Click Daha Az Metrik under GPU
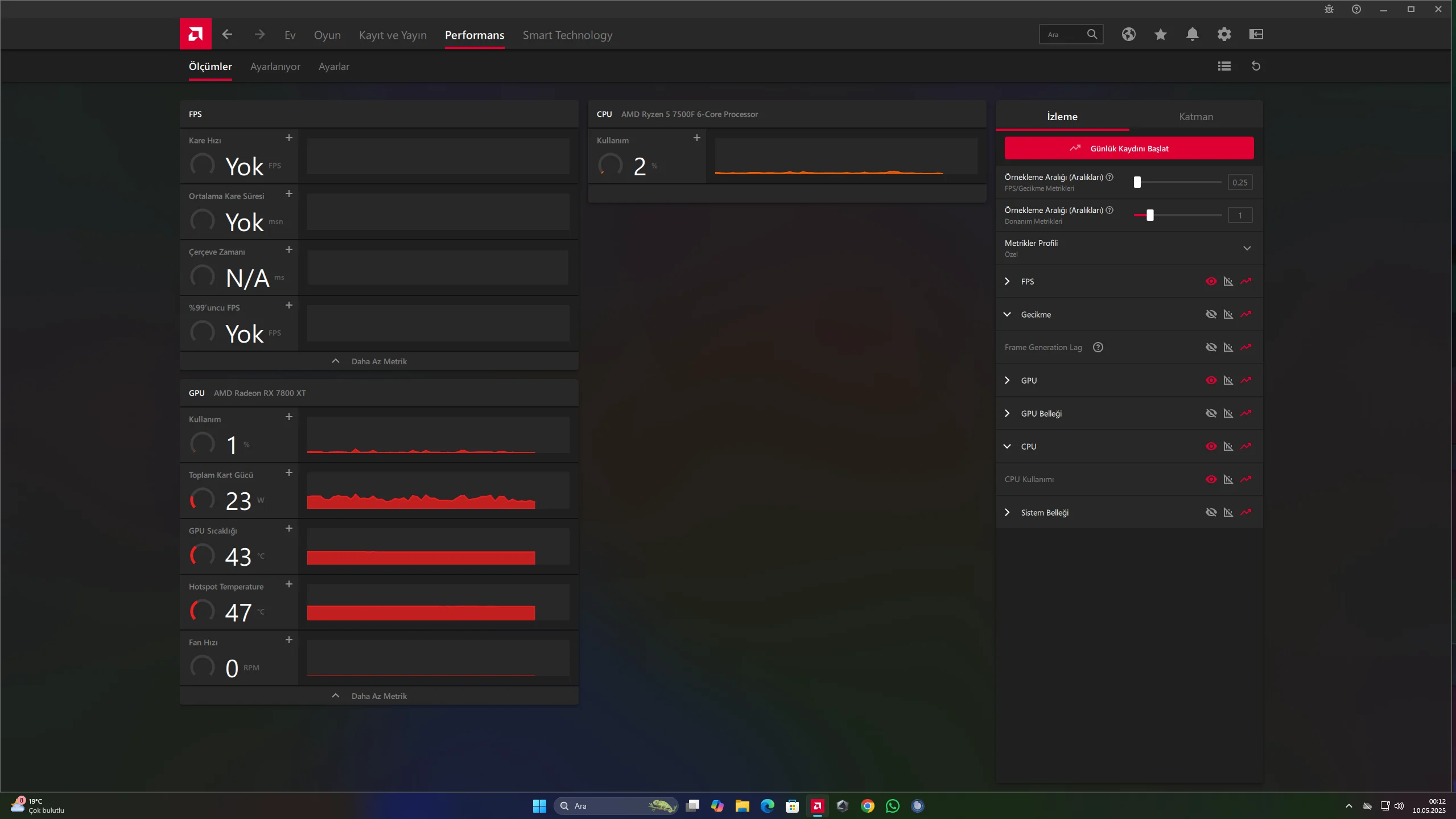This screenshot has height=819, width=1456. tap(378, 695)
